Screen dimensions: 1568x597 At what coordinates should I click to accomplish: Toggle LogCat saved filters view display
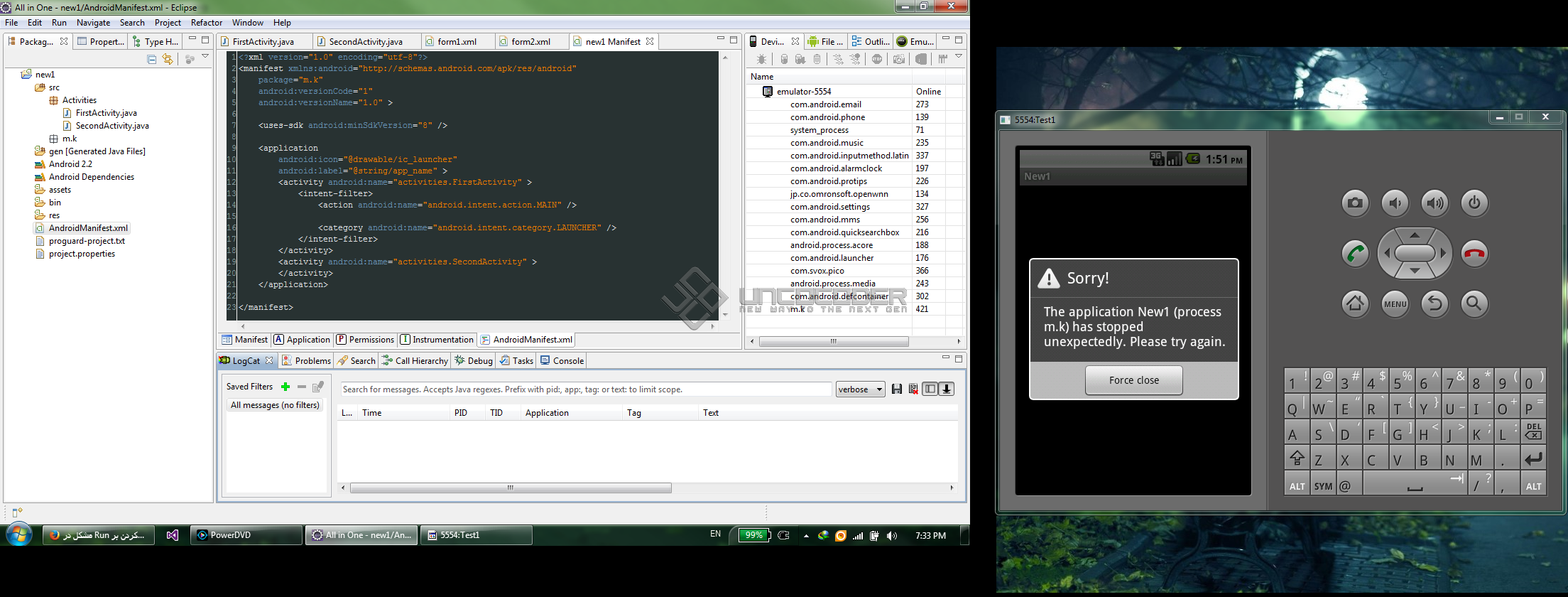930,389
